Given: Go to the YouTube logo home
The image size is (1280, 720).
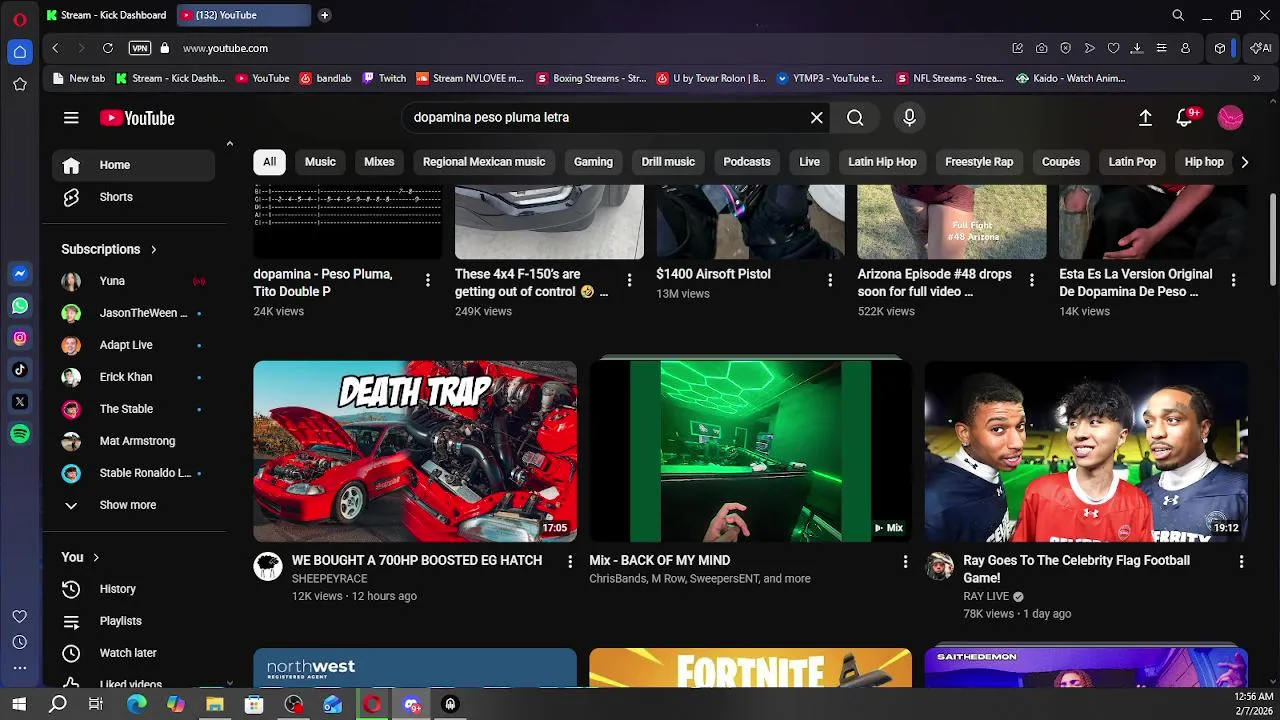Looking at the screenshot, I should [x=137, y=118].
